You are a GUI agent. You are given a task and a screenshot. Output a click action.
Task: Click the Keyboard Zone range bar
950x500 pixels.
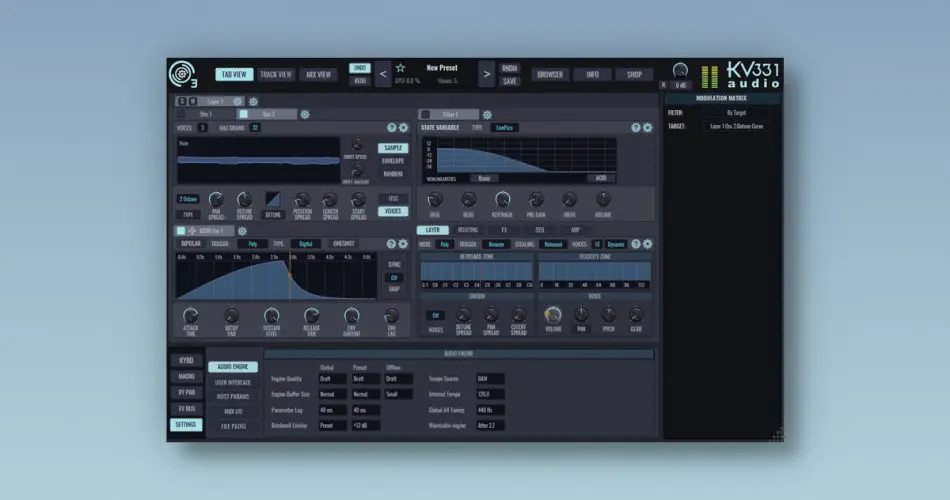point(476,272)
